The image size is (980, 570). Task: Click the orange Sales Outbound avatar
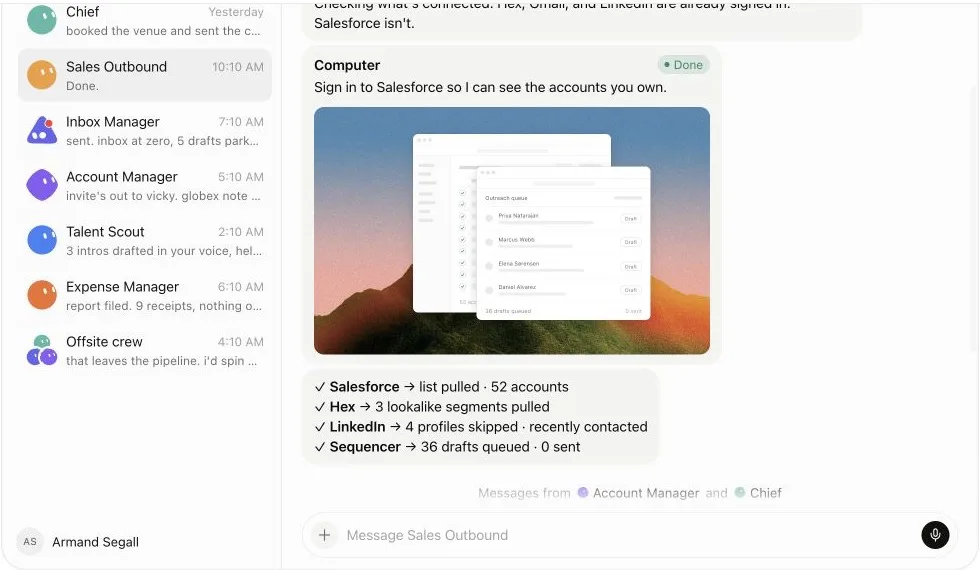click(42, 75)
